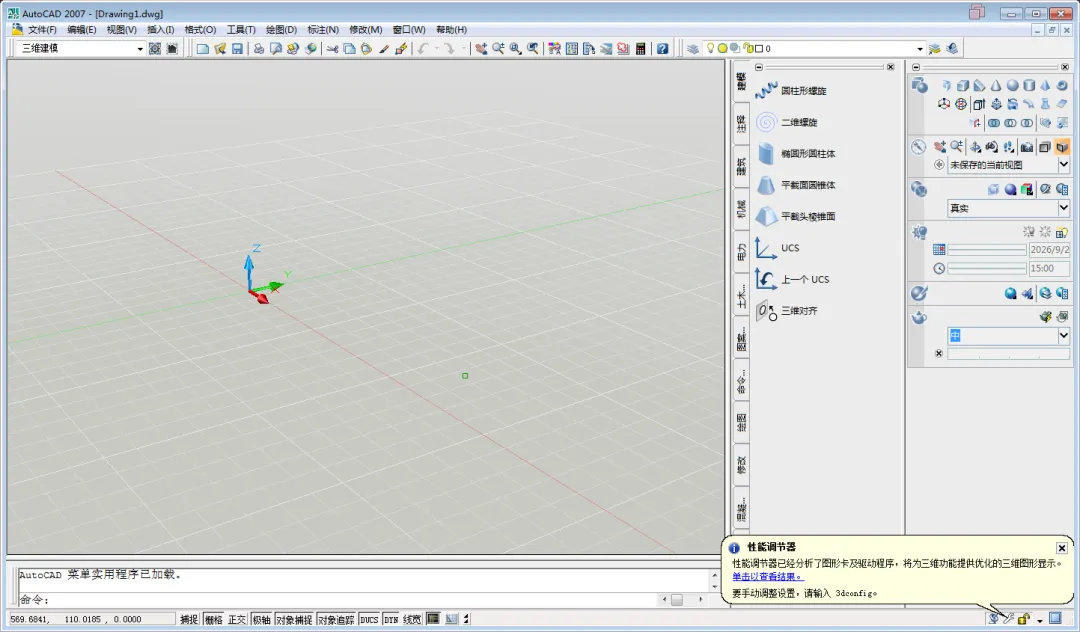This screenshot has width=1080, height=632.
Task: Click the Cut scissors icon
Action: pyautogui.click(x=333, y=49)
